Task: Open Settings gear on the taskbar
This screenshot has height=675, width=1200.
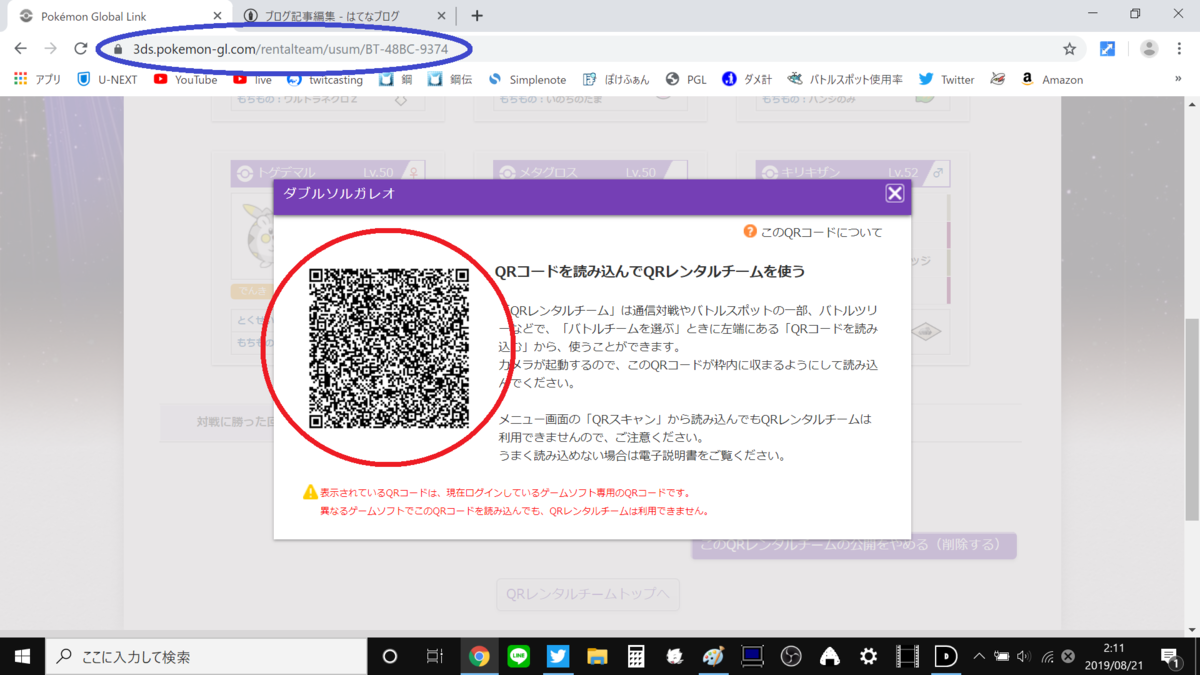Action: (868, 656)
